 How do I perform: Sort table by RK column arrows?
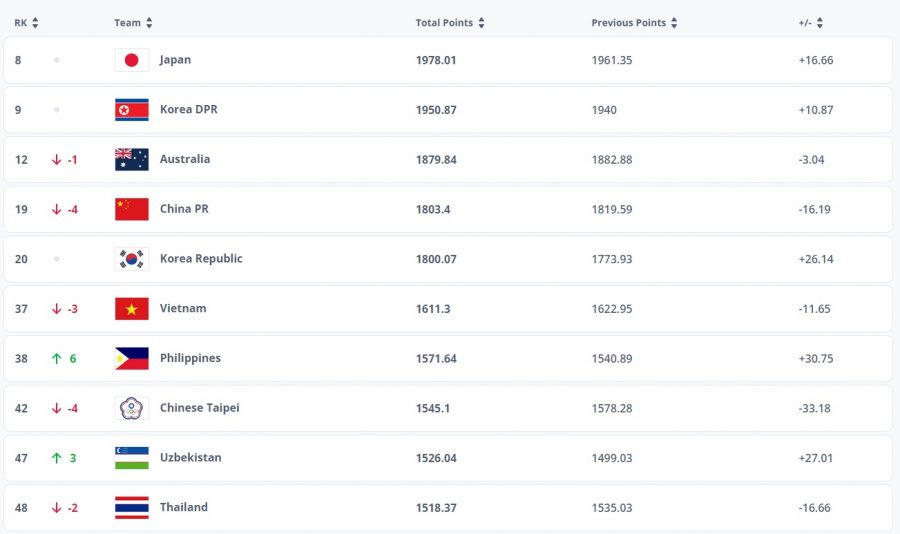point(34,23)
